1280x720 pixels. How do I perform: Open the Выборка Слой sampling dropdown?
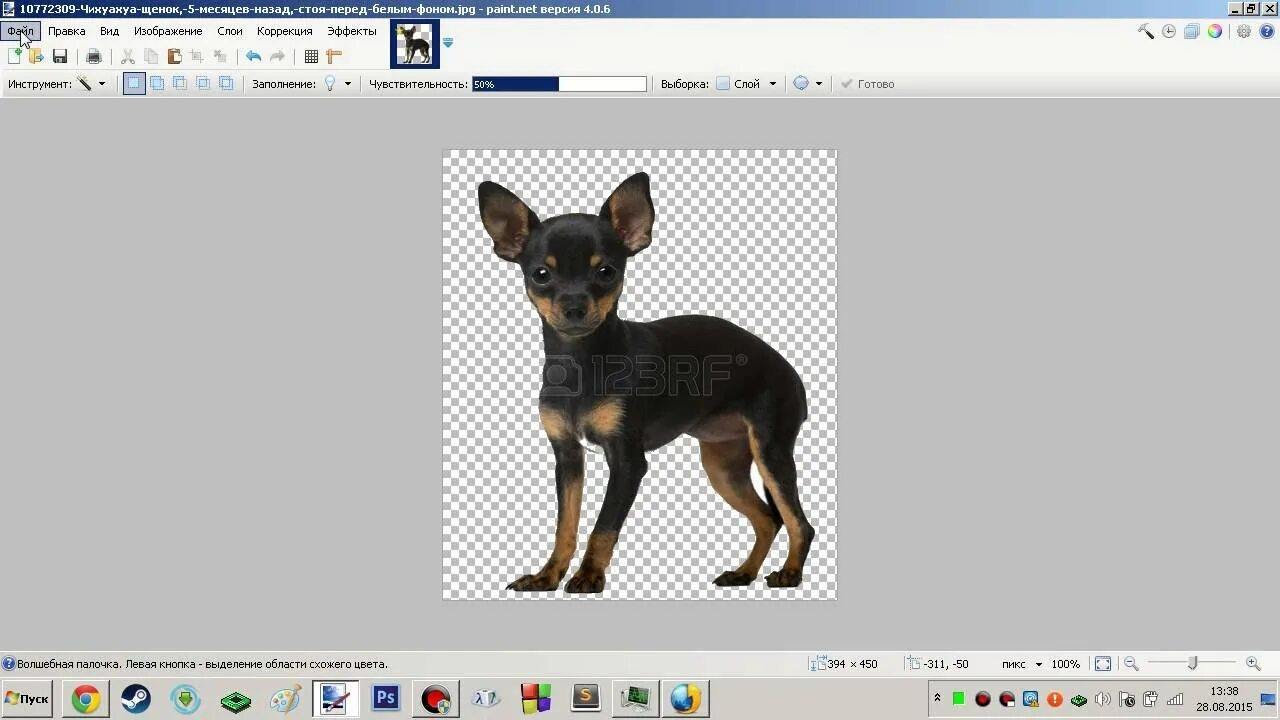(x=747, y=84)
